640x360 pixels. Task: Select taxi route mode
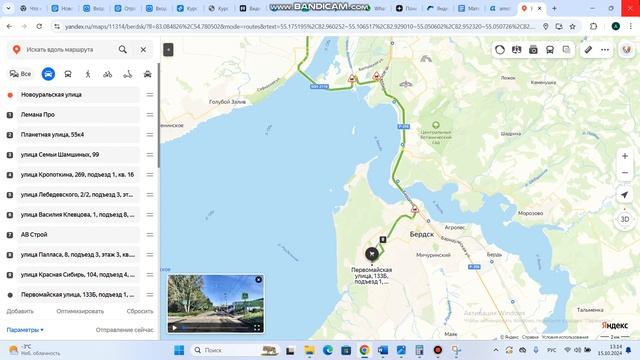(x=147, y=74)
